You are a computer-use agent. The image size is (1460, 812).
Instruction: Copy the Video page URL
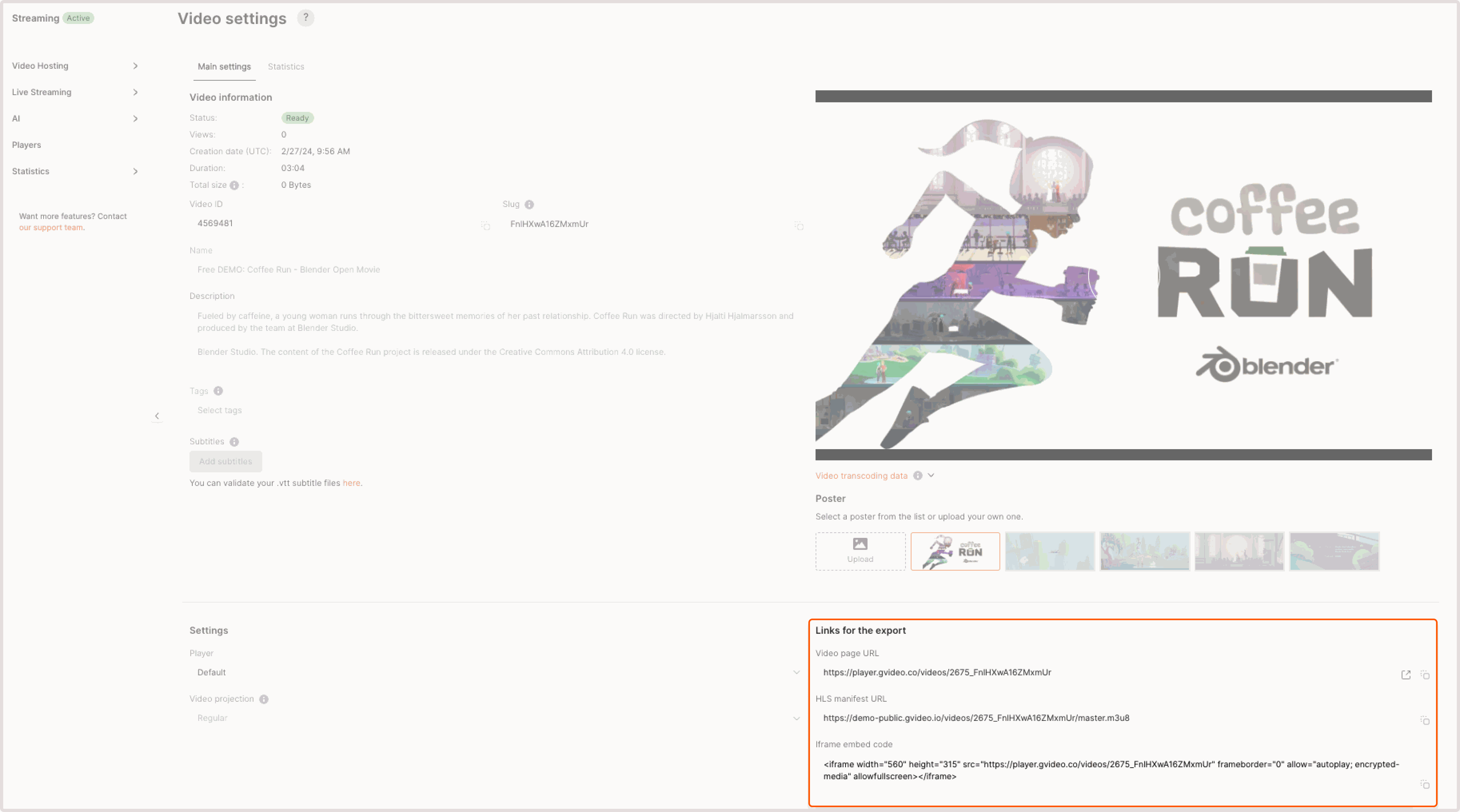pyautogui.click(x=1425, y=675)
